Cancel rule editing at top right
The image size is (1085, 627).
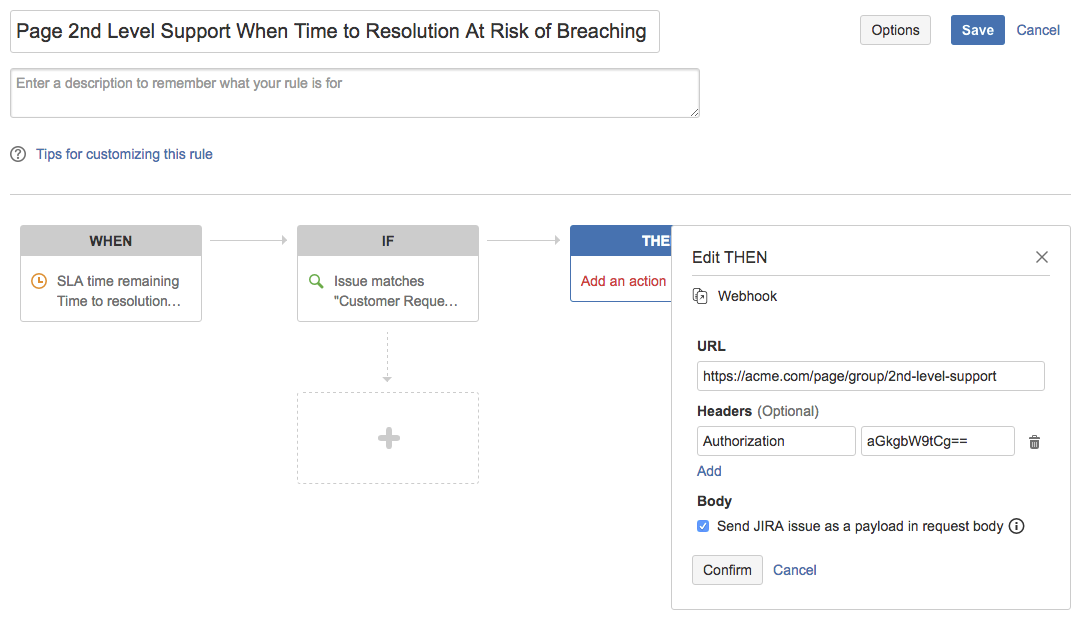(1038, 30)
